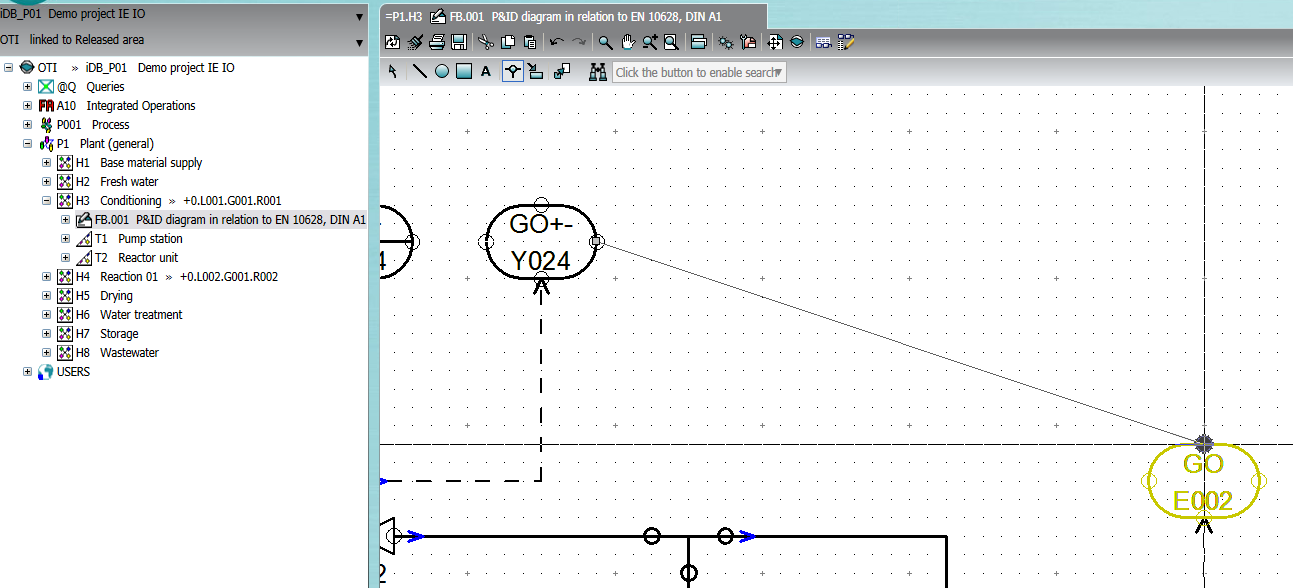Click the binoculars search icon
The width and height of the screenshot is (1293, 588).
(x=598, y=72)
